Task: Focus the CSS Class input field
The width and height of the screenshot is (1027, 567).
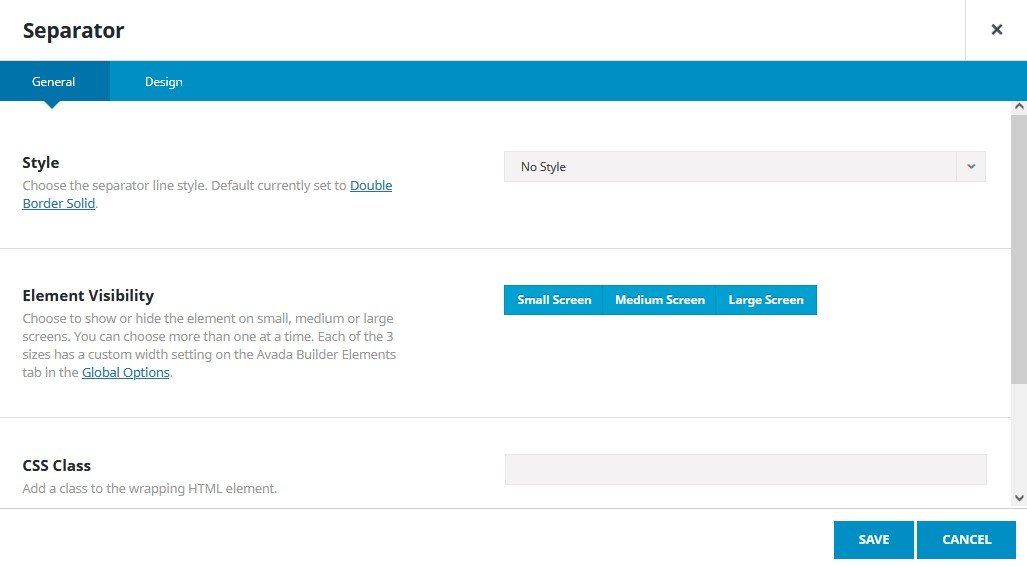Action: (745, 470)
